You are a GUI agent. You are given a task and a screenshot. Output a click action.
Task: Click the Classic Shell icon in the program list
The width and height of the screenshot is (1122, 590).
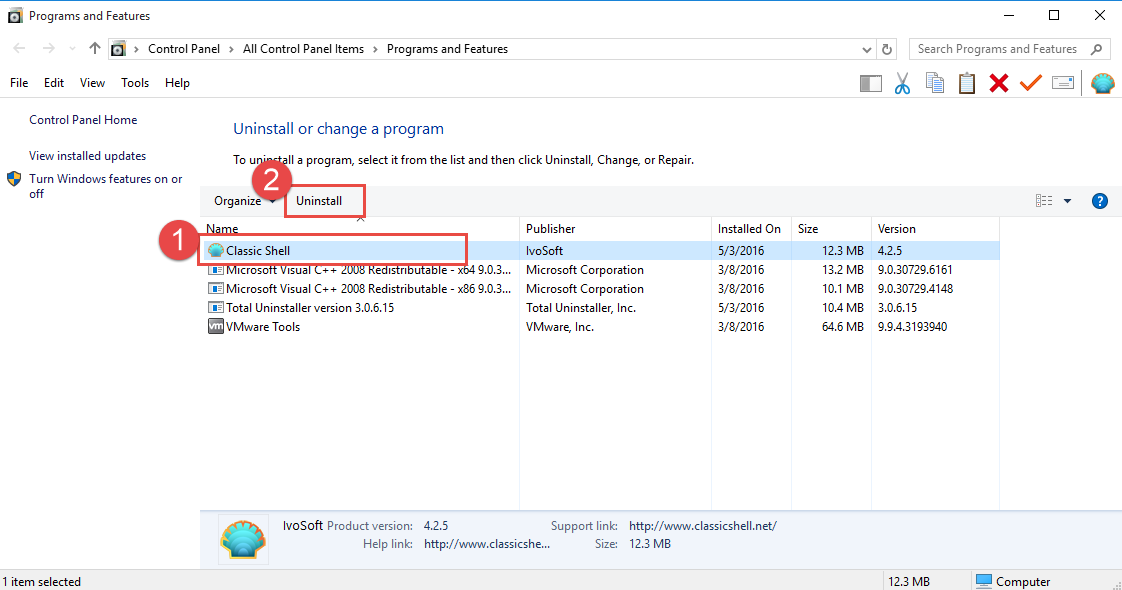pos(215,250)
